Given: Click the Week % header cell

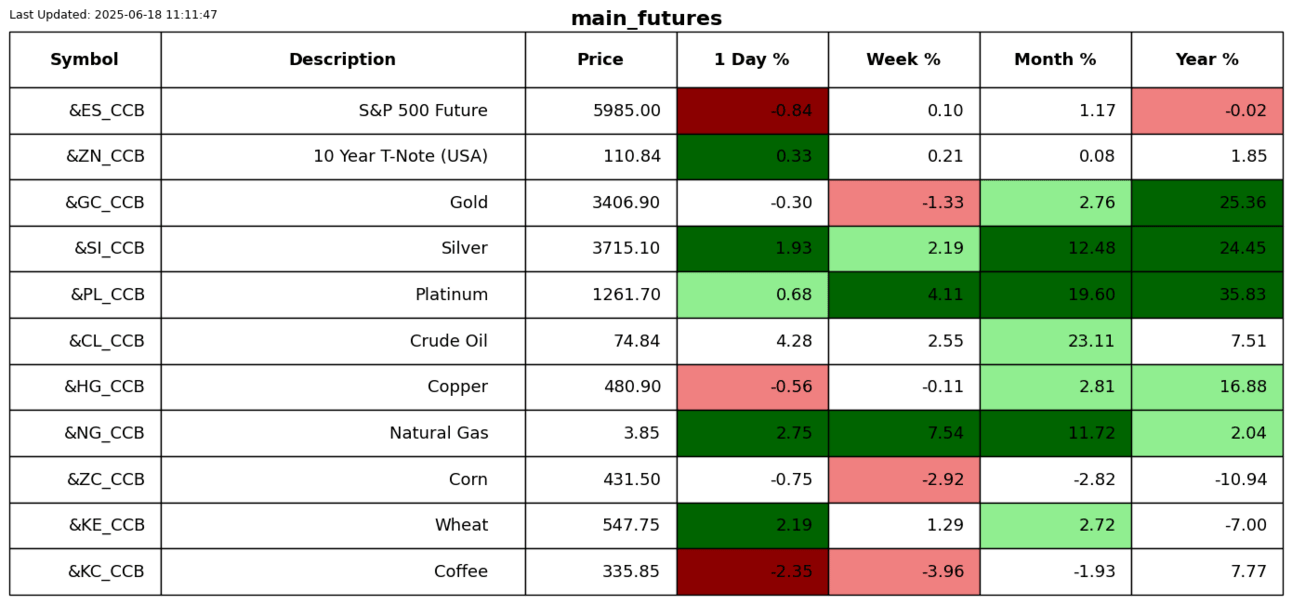Looking at the screenshot, I should (903, 60).
